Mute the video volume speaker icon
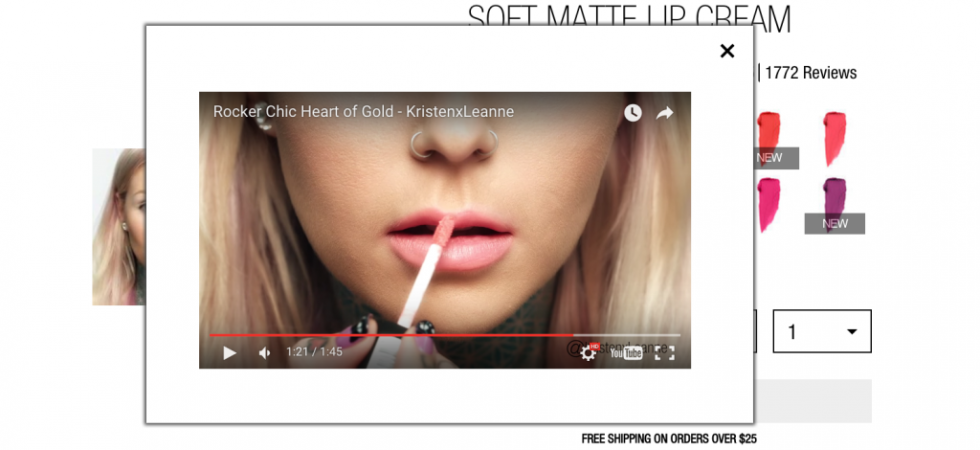Viewport: 980px width, 450px height. 264,352
